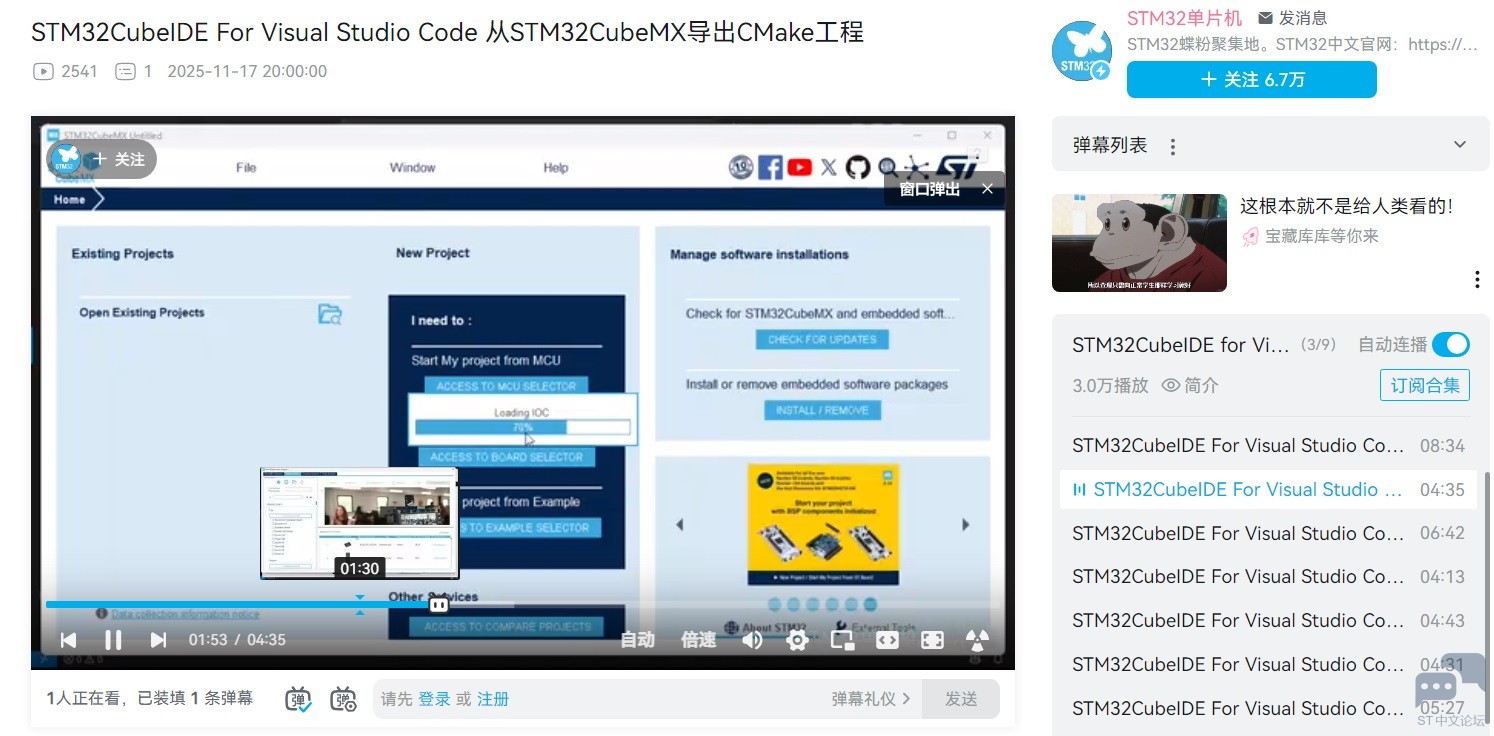Click the banner carousel right arrow in the video

coord(965,524)
